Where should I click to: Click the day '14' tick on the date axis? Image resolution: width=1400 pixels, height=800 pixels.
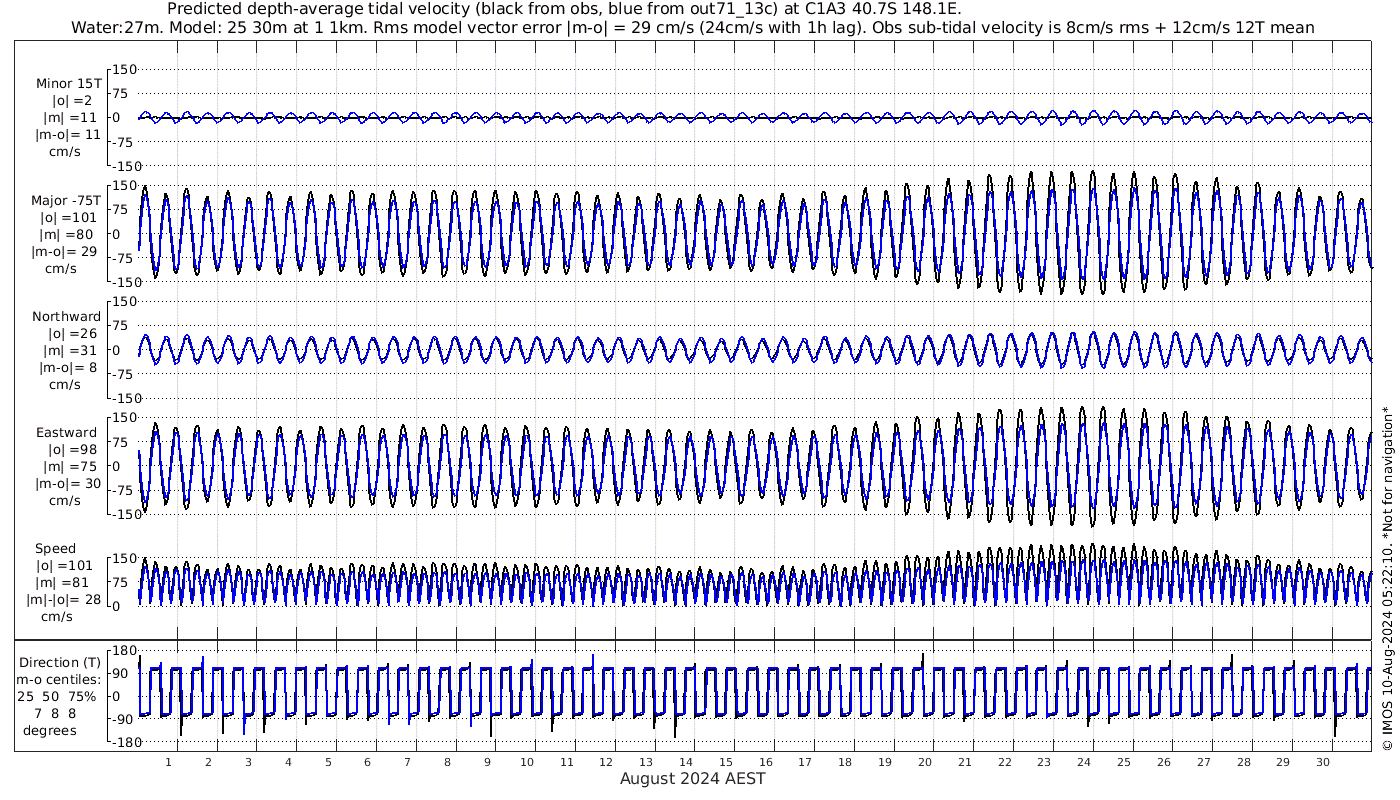point(686,762)
